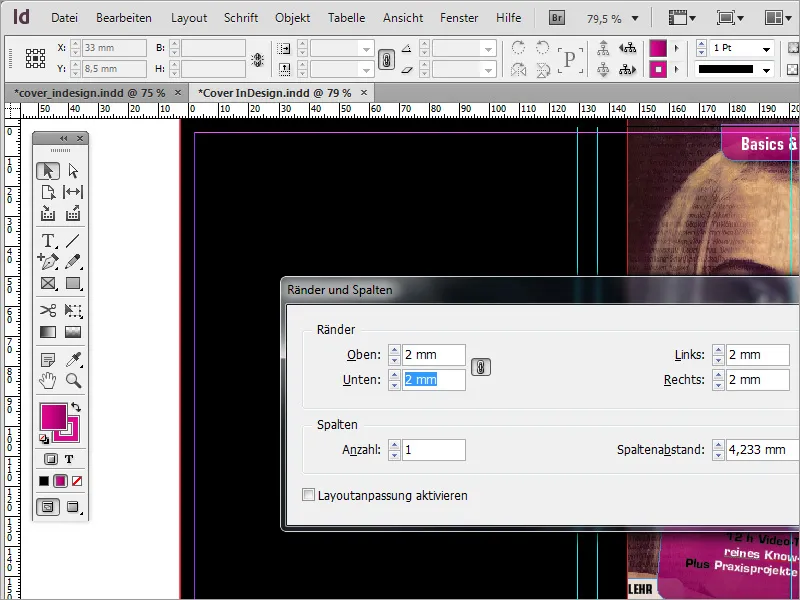This screenshot has width=800, height=600.
Task: Select the Type tool
Action: [x=47, y=241]
